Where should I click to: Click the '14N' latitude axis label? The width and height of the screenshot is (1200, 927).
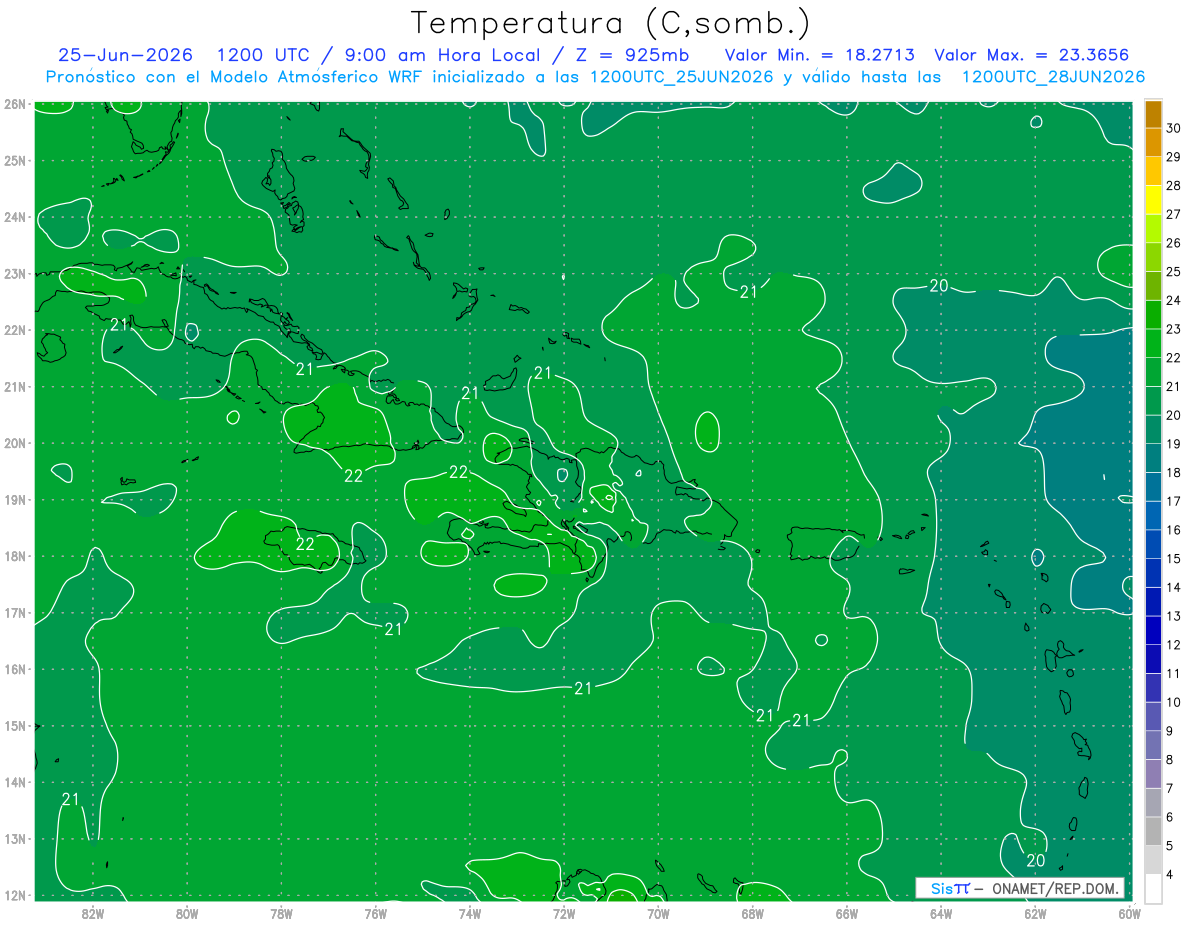pyautogui.click(x=14, y=782)
